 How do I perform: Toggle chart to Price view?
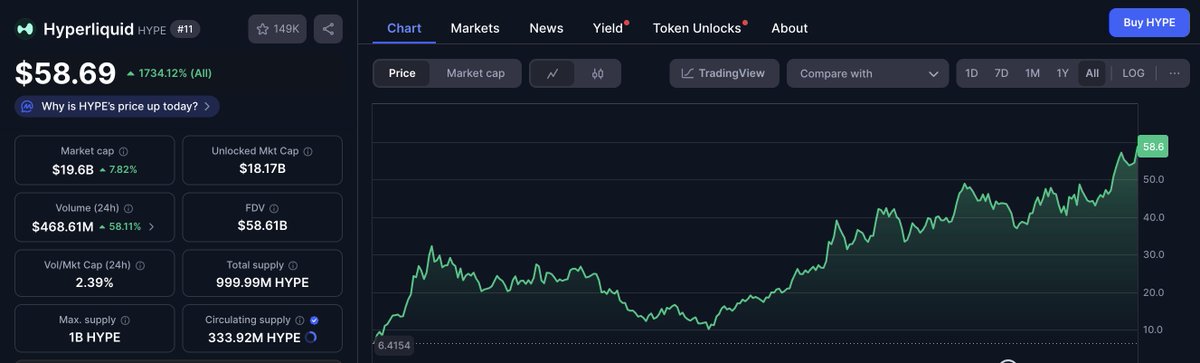tap(402, 73)
